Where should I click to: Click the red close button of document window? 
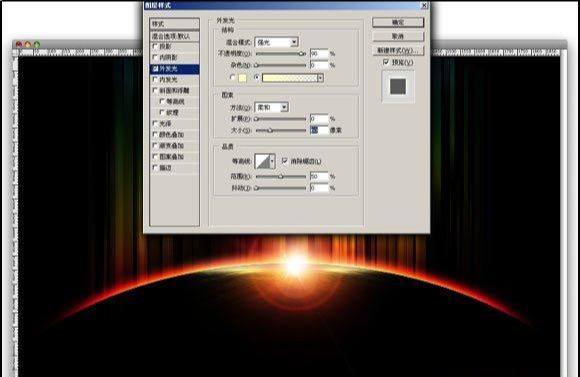[x=19, y=44]
